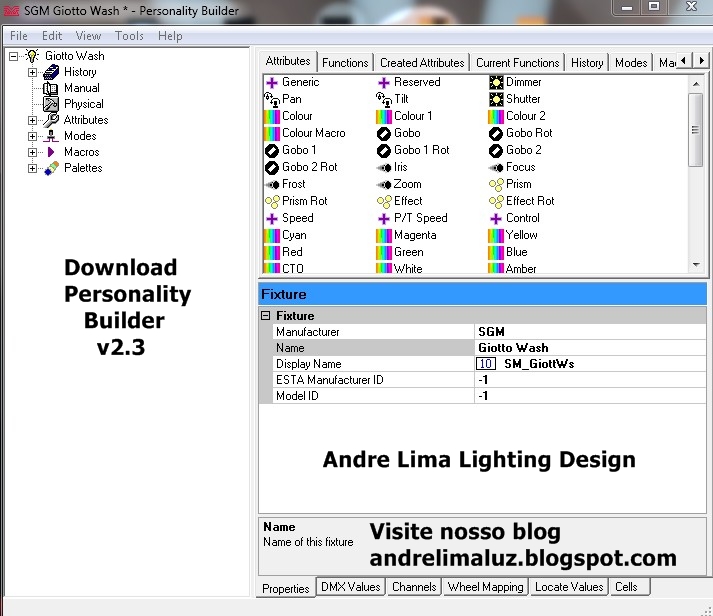Edit the Model ID value

click(x=590, y=396)
